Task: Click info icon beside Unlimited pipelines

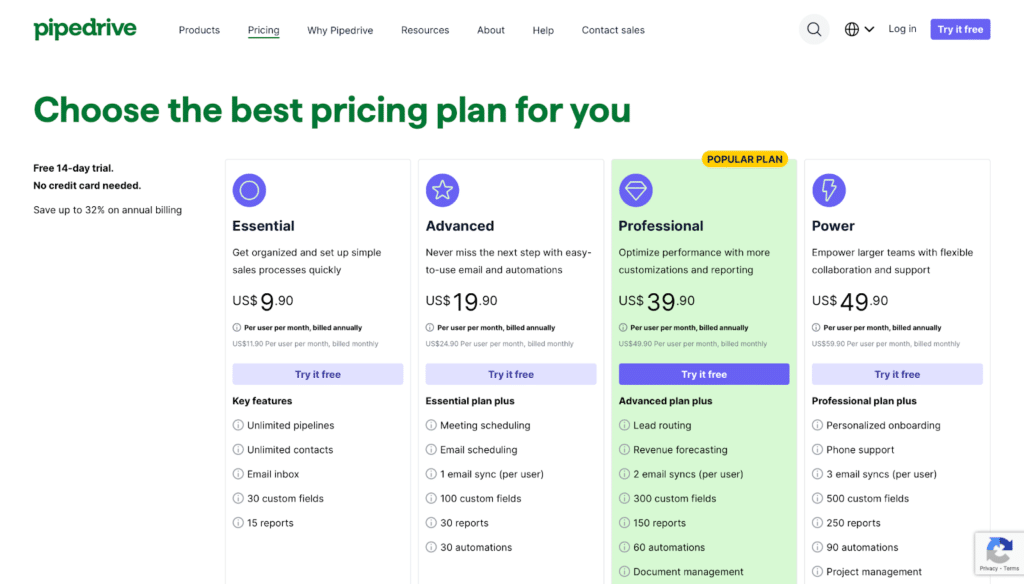Action: 238,425
